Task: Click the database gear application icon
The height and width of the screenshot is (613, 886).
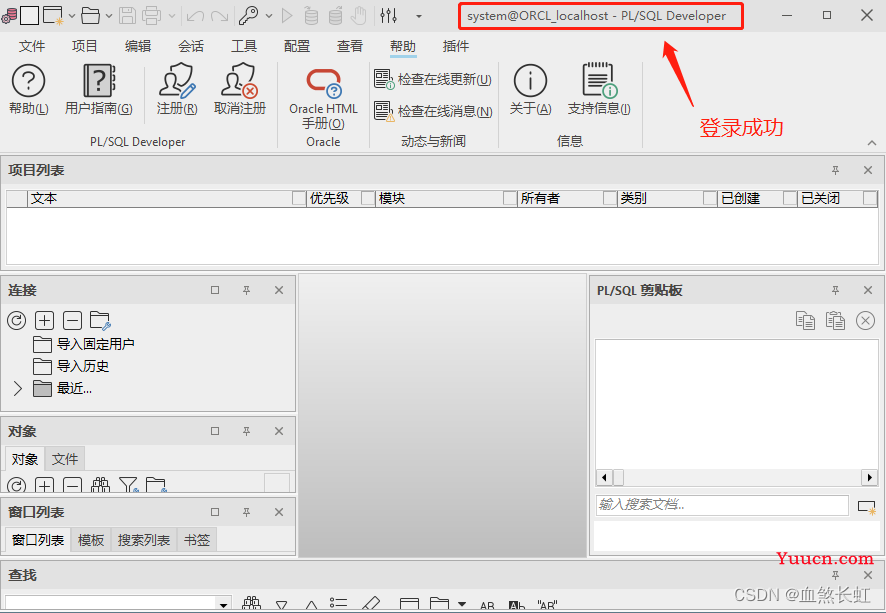Action: [x=8, y=16]
